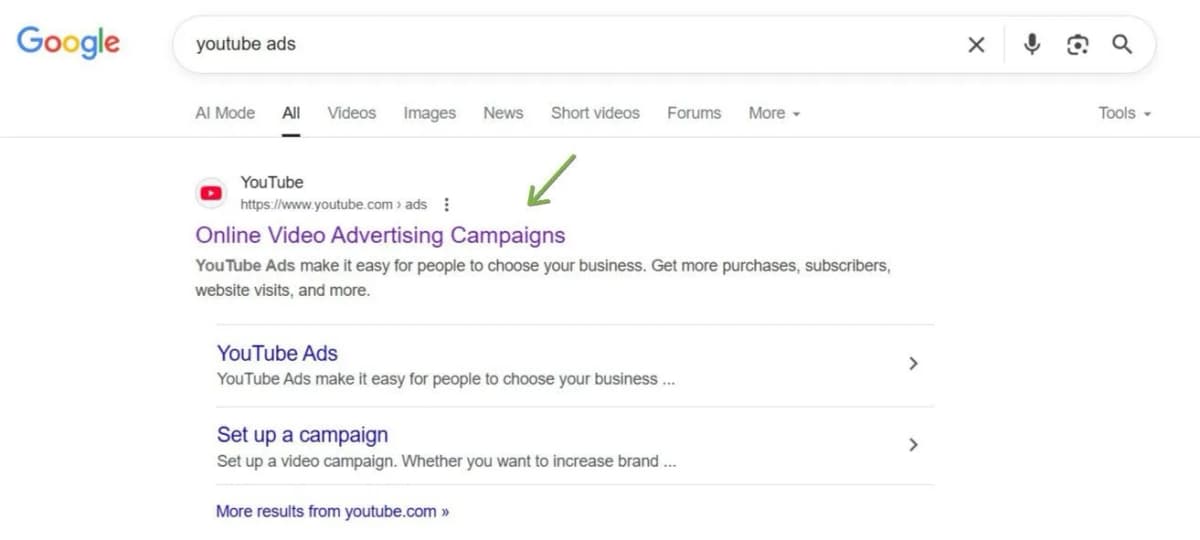This screenshot has width=1200, height=540.
Task: Clear the search box with the X icon
Action: (976, 44)
